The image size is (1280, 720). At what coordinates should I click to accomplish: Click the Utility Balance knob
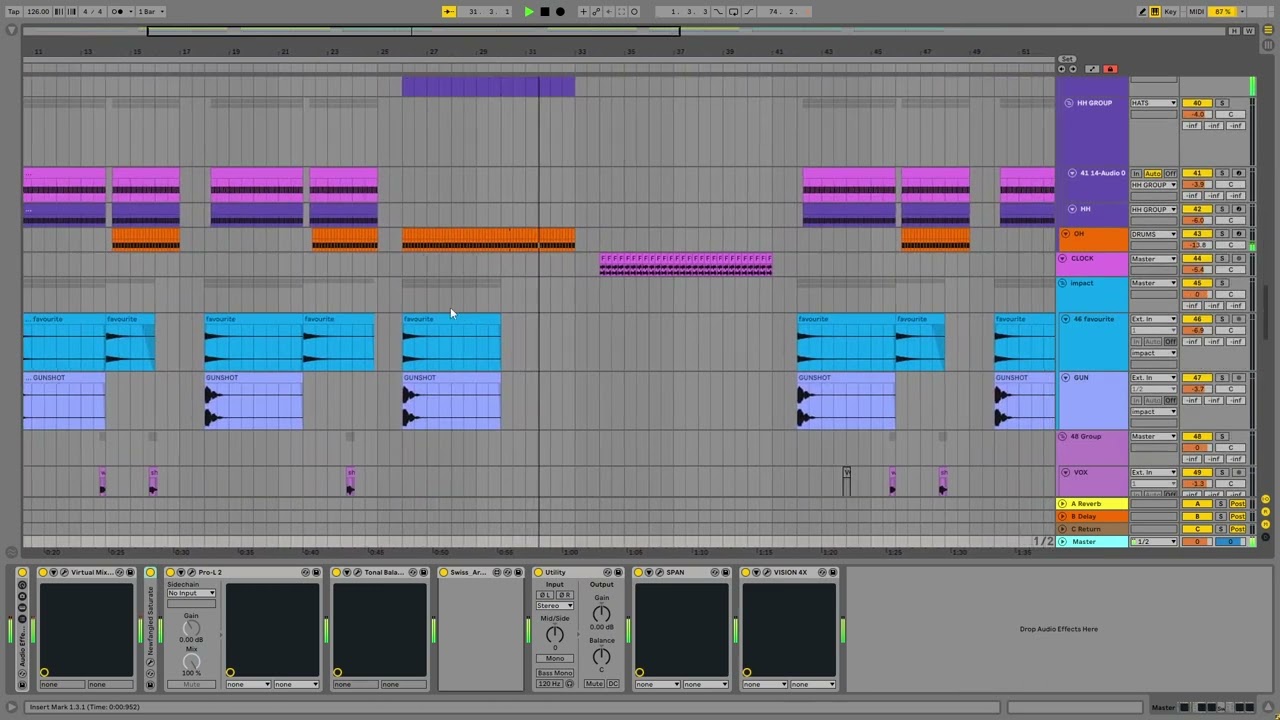601,657
